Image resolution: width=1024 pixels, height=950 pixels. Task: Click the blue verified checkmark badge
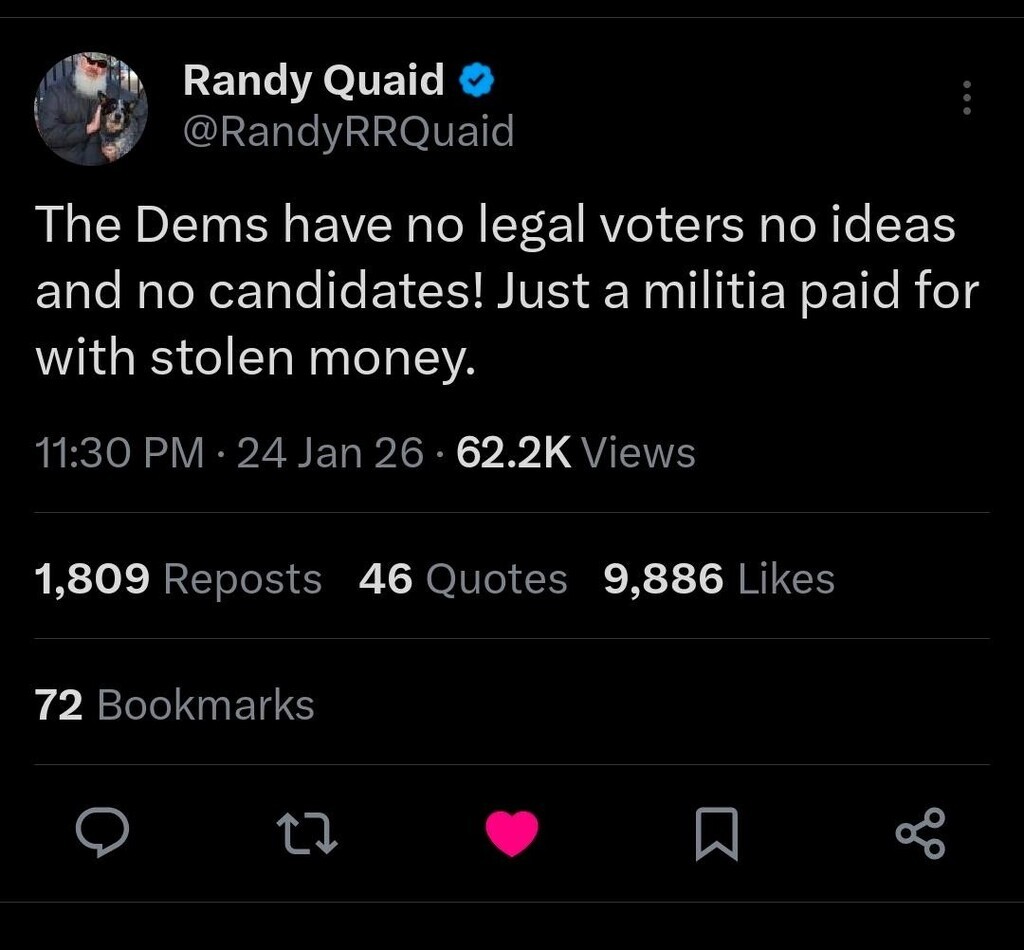[477, 81]
